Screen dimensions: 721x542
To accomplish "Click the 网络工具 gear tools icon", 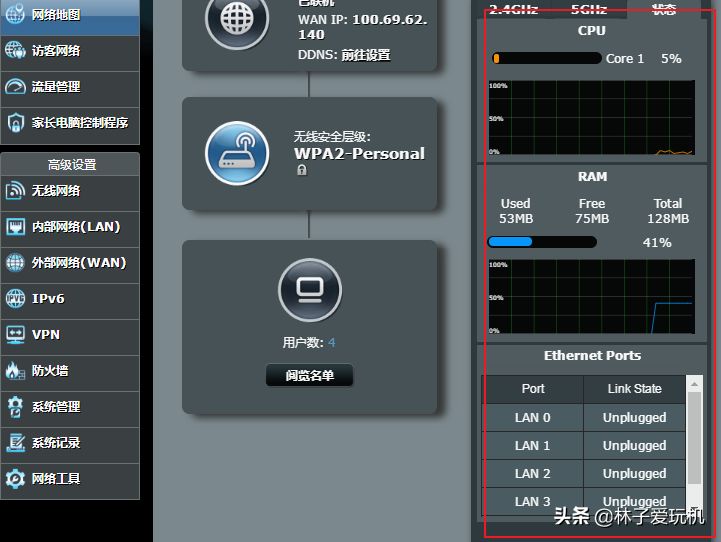I will [15, 479].
